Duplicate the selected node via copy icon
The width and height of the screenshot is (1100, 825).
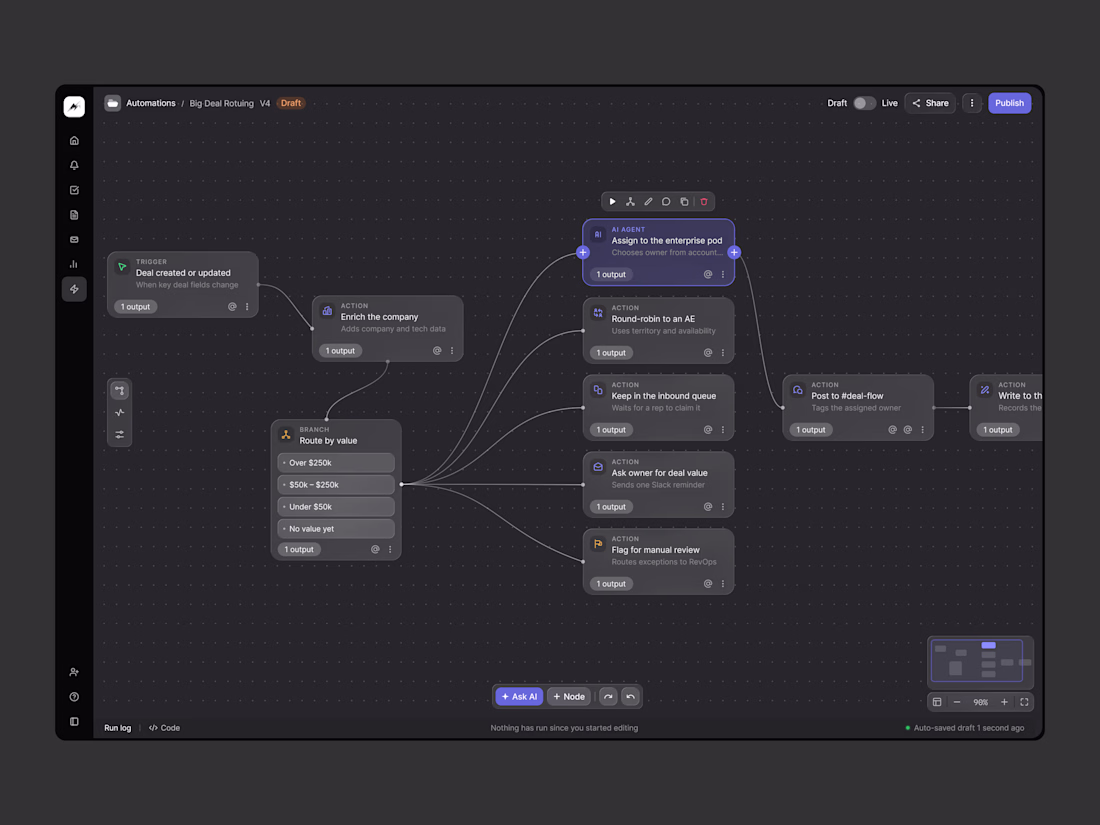pyautogui.click(x=684, y=201)
